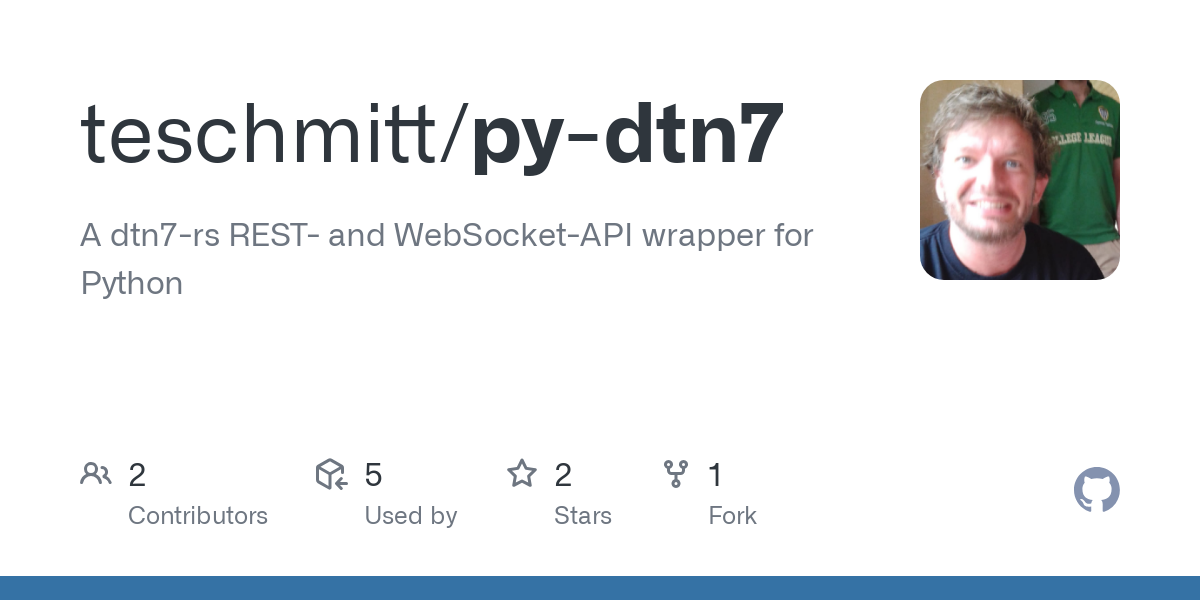Click the Fork label text
1200x600 pixels.
coord(733,516)
